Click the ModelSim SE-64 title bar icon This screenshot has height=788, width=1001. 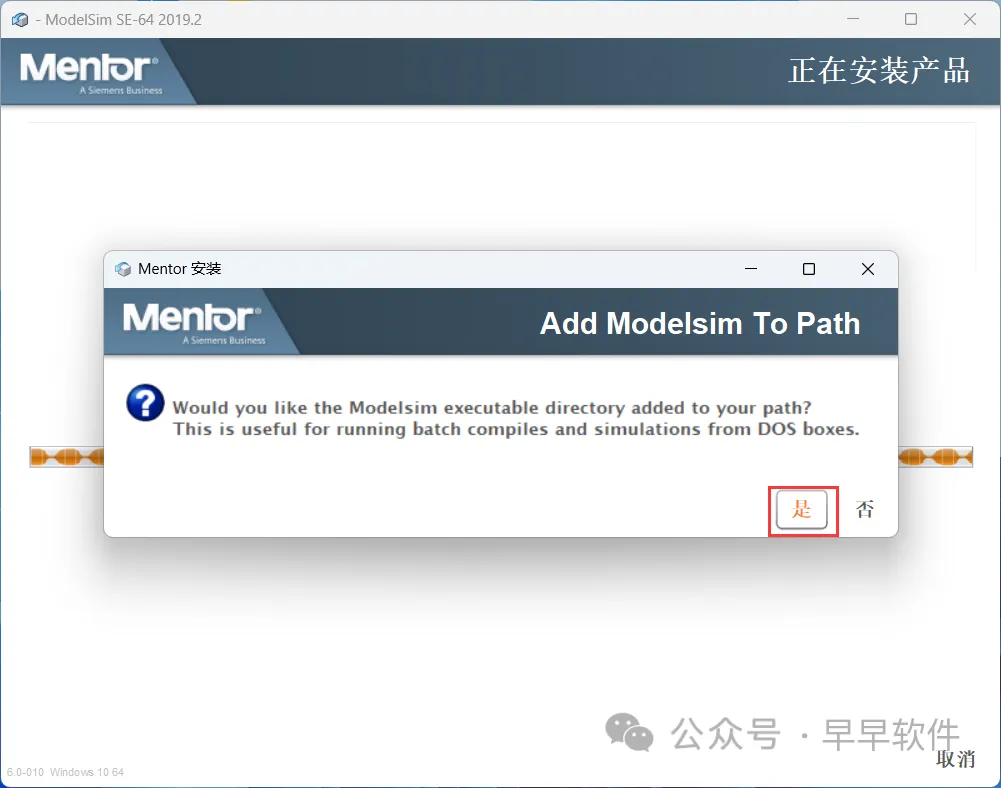pos(20,20)
